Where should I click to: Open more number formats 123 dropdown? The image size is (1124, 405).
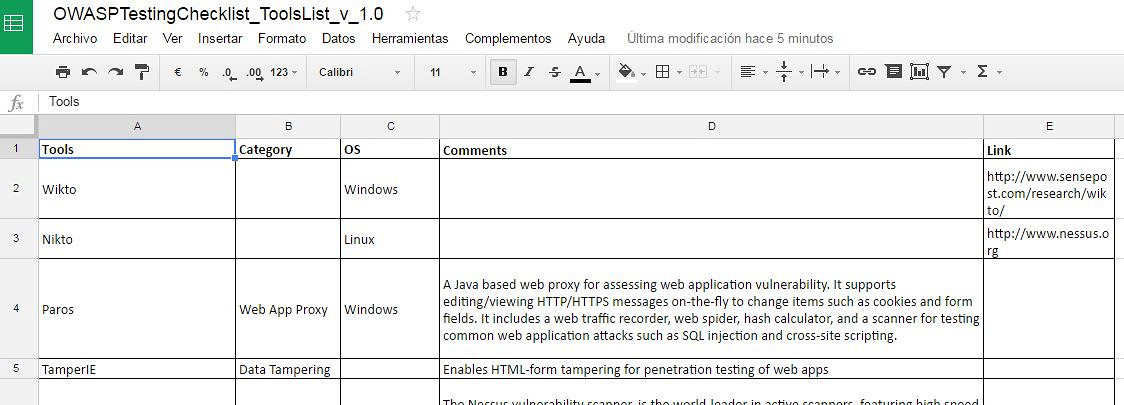click(284, 72)
